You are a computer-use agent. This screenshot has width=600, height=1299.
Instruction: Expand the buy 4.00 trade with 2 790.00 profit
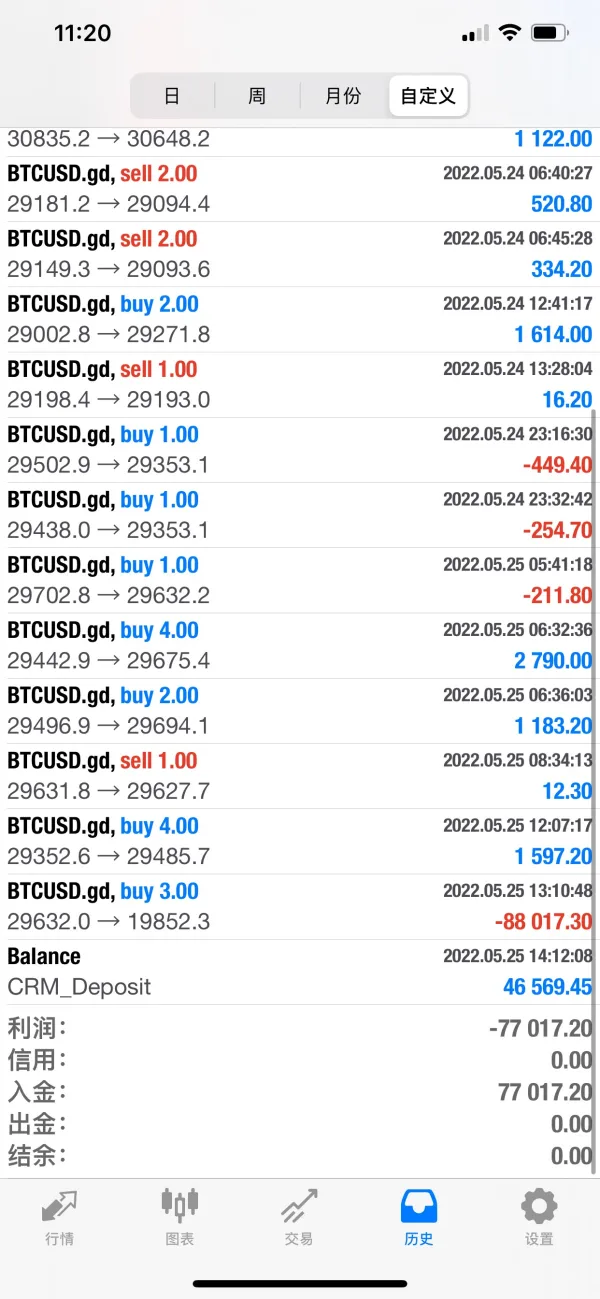pos(299,645)
